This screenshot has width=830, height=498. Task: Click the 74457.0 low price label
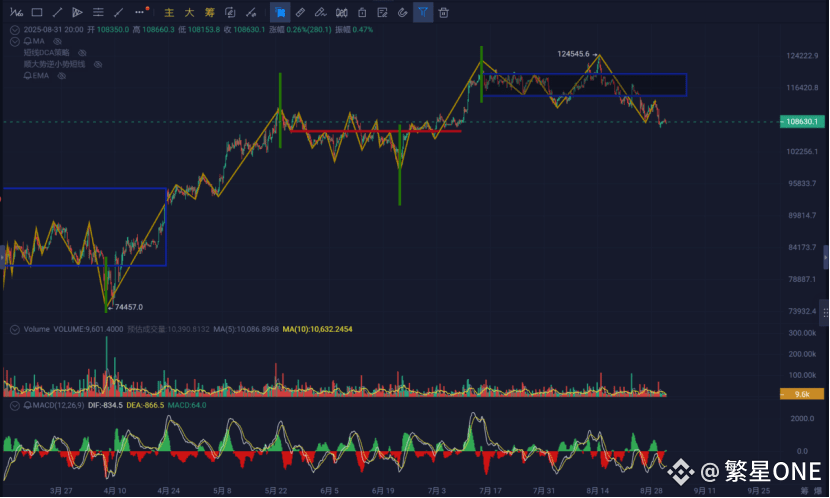(129, 307)
